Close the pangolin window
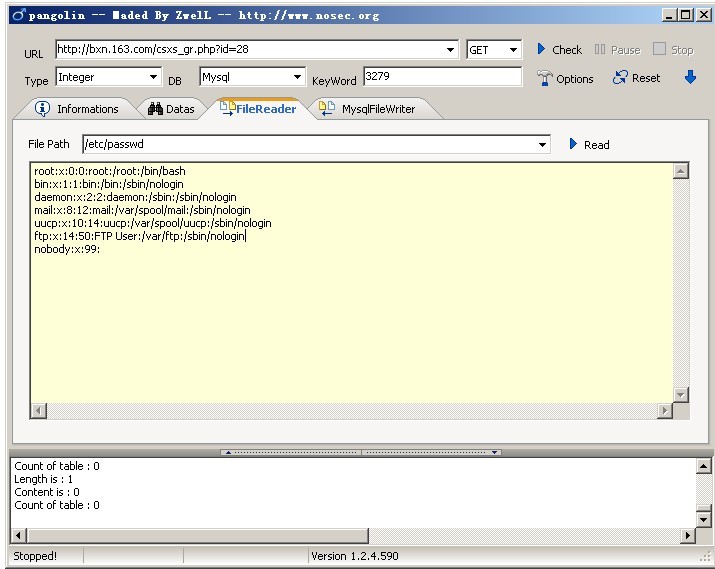715x569 pixels. 704,15
